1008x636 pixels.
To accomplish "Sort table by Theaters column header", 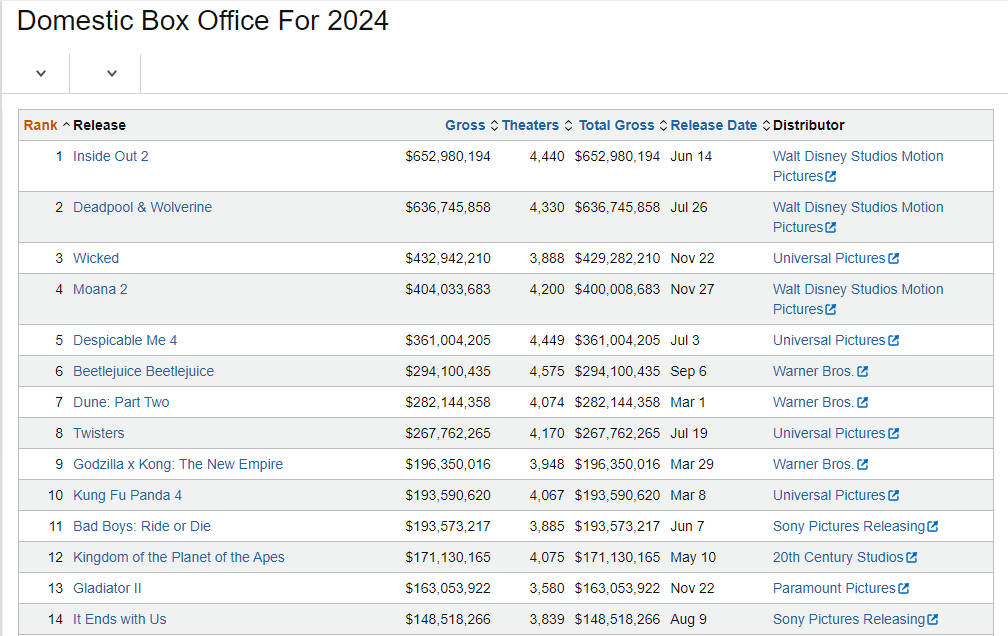I will click(530, 125).
